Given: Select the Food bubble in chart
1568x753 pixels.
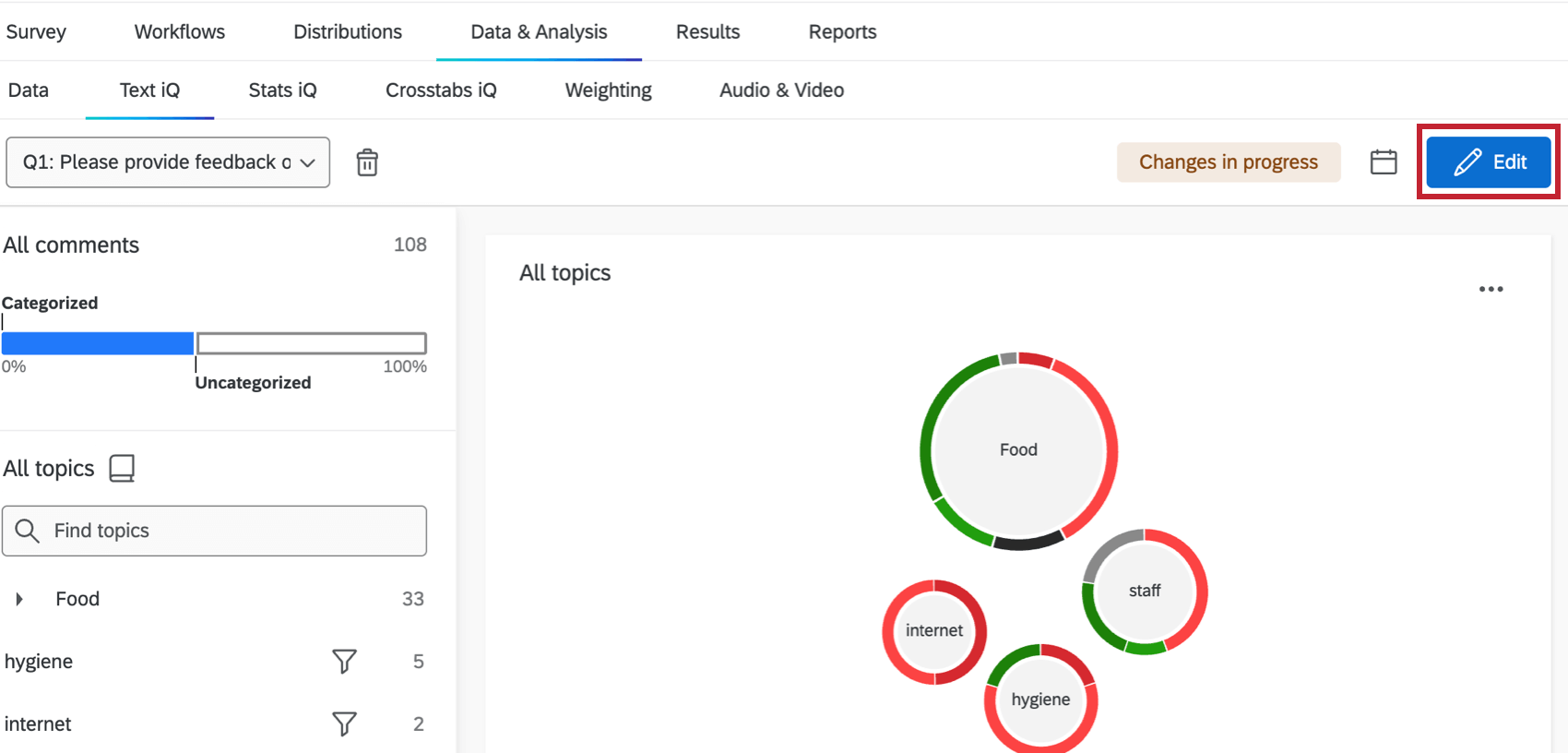Looking at the screenshot, I should pos(1018,450).
